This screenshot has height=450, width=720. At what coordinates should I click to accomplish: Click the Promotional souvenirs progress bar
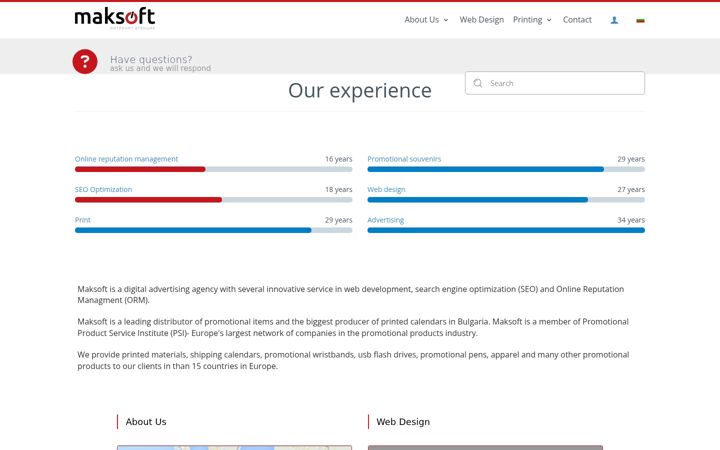pos(506,169)
